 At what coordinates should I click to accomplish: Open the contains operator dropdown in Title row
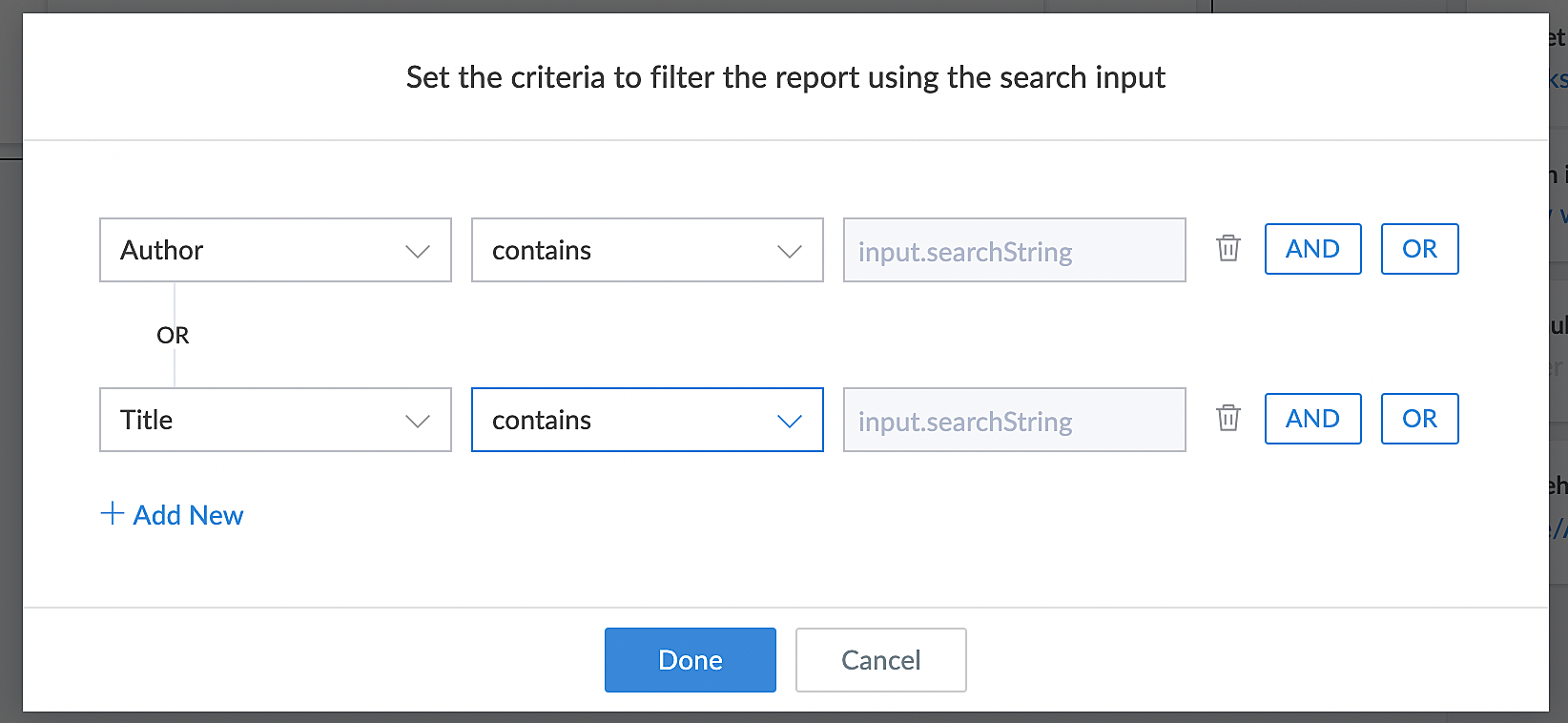click(647, 420)
